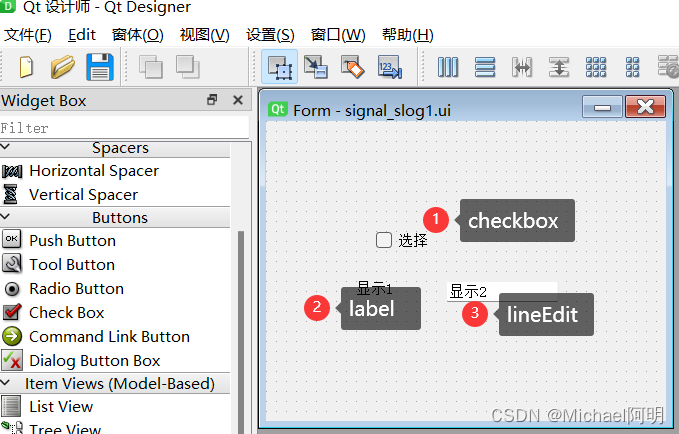
Task: Switch to Edit Tab Order mode
Action: coord(390,67)
